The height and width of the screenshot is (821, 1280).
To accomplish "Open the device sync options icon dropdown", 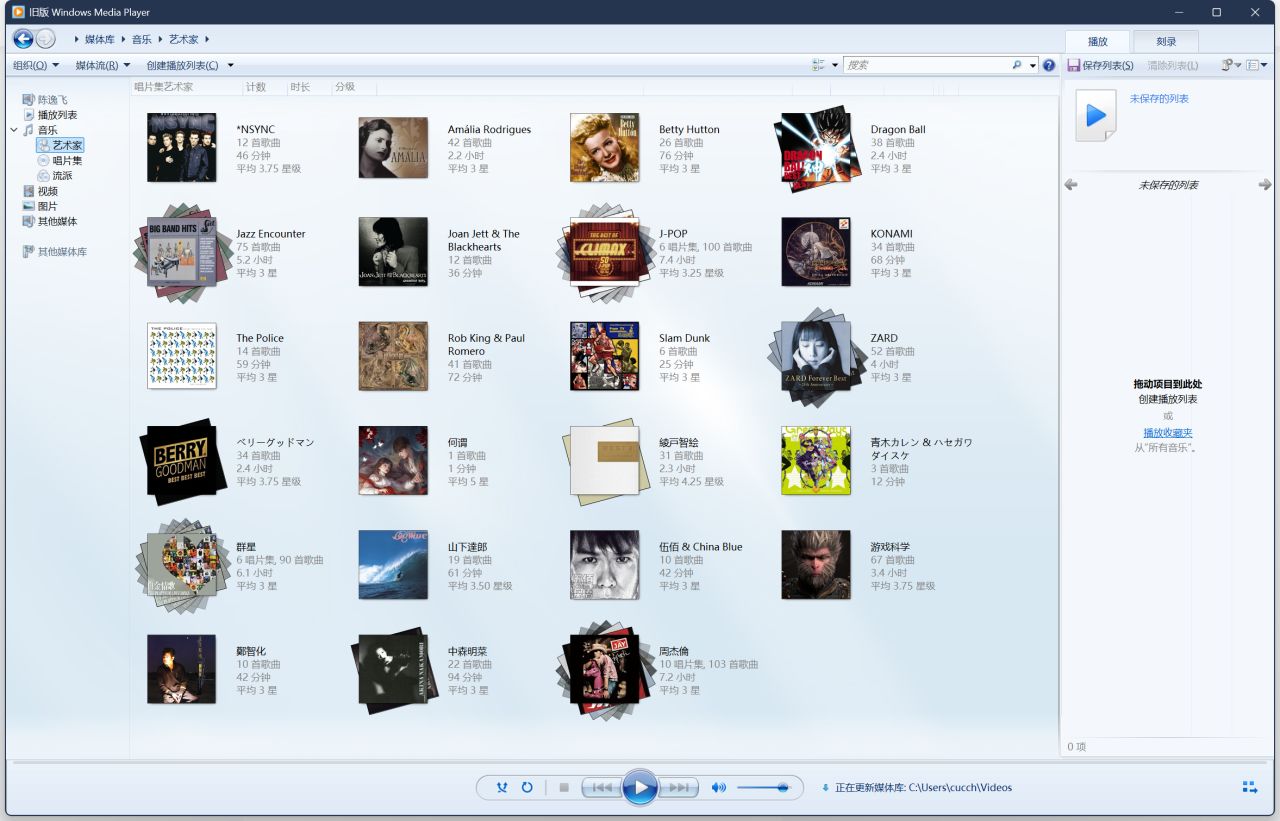I will (1231, 65).
